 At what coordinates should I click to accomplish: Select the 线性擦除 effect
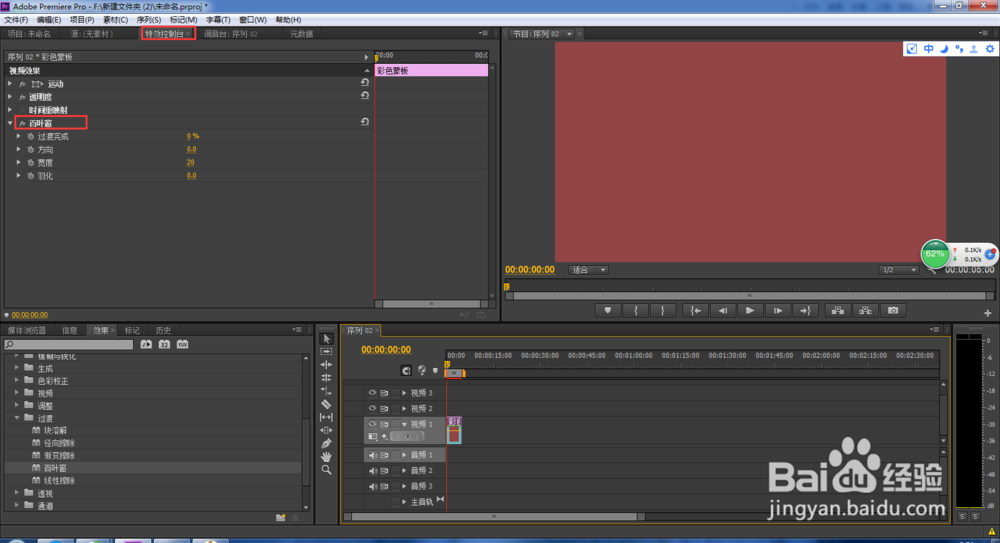pyautogui.click(x=59, y=480)
